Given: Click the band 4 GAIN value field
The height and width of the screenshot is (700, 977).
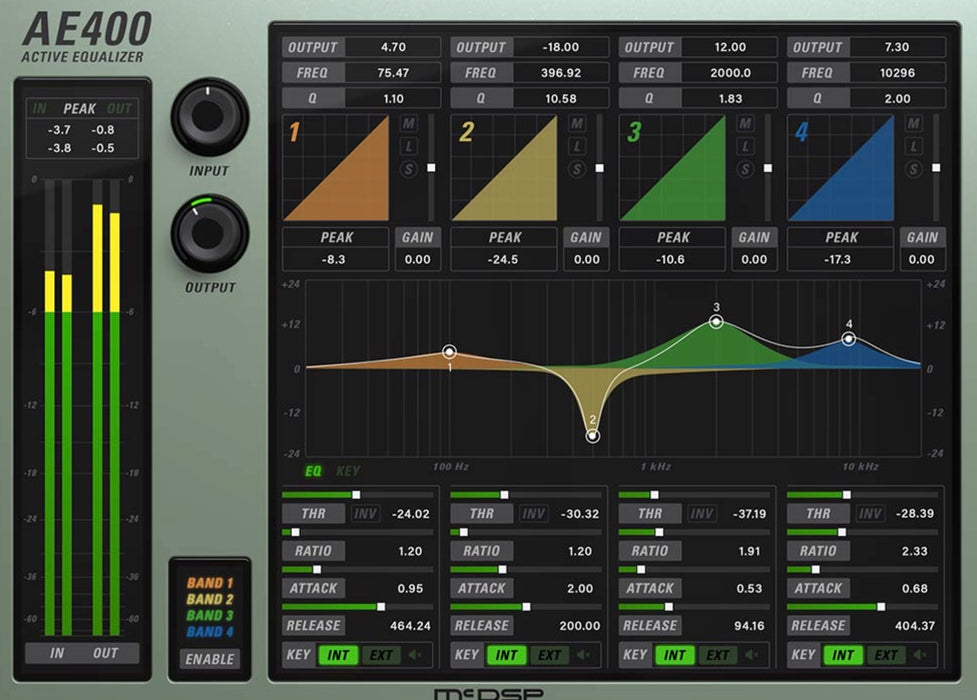Looking at the screenshot, I should point(921,260).
